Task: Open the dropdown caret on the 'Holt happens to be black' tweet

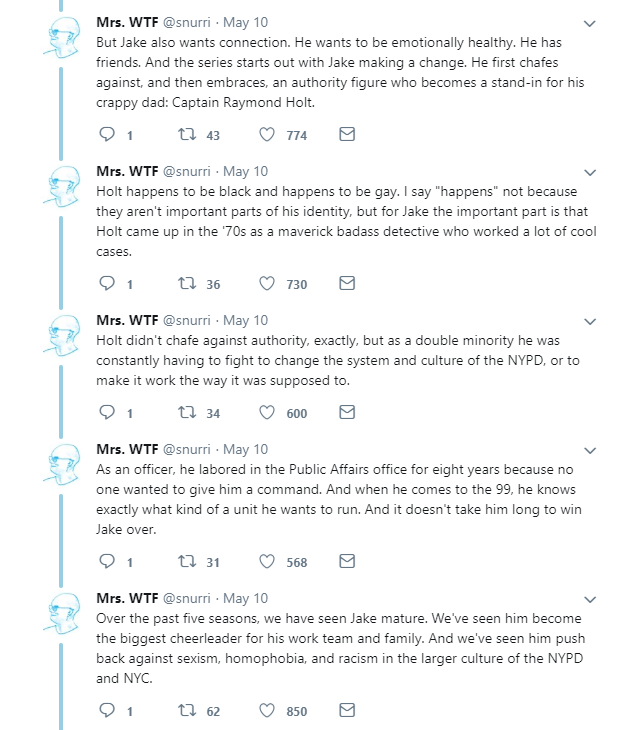Action: 589,172
